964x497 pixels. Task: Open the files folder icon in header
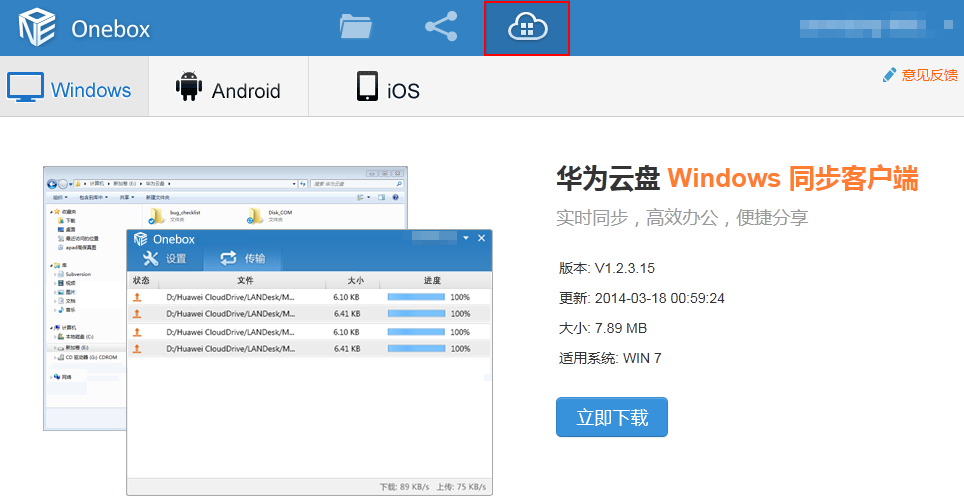coord(356,27)
